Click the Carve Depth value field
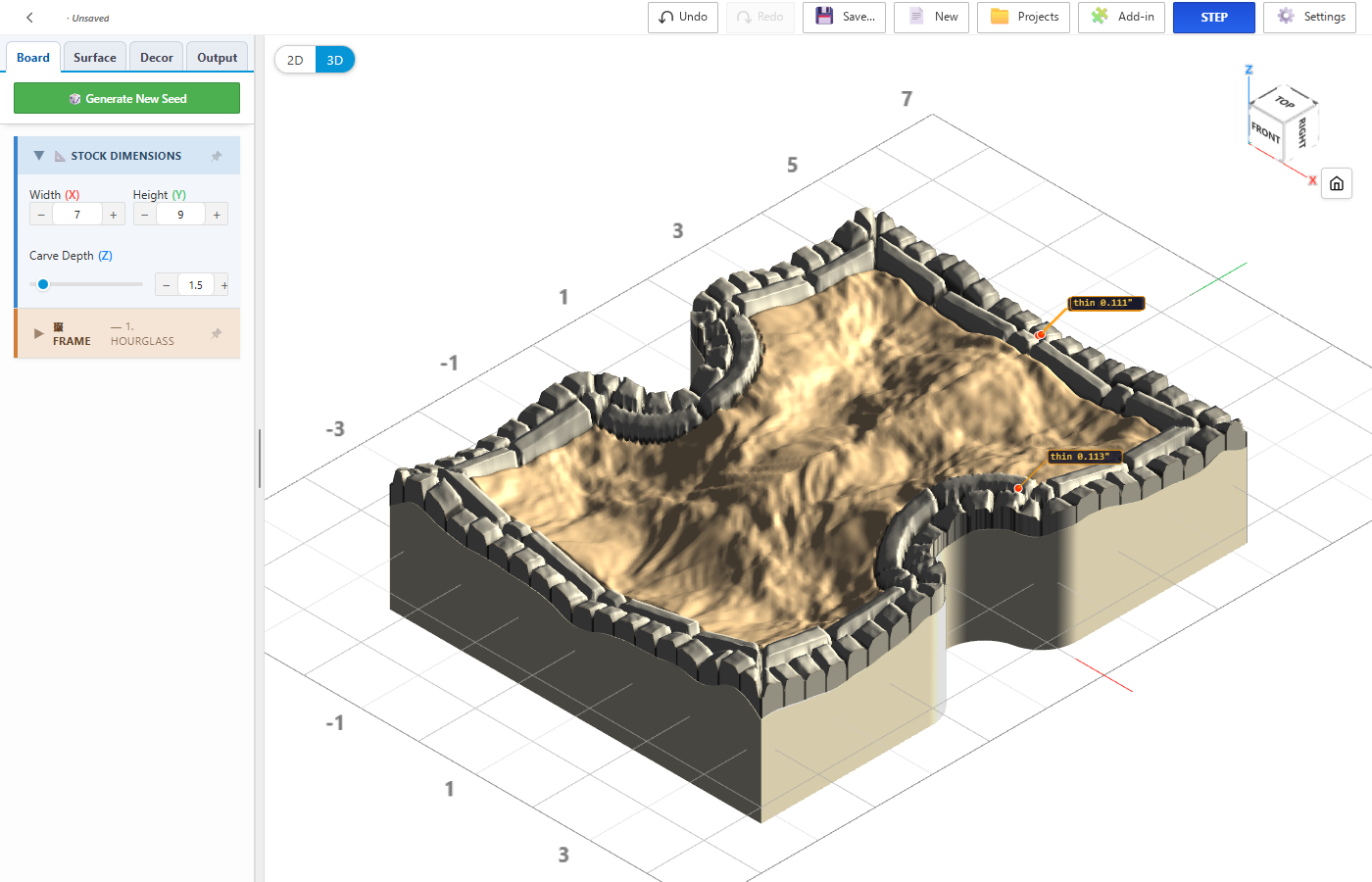Screen dimensions: 1372x882 point(196,285)
